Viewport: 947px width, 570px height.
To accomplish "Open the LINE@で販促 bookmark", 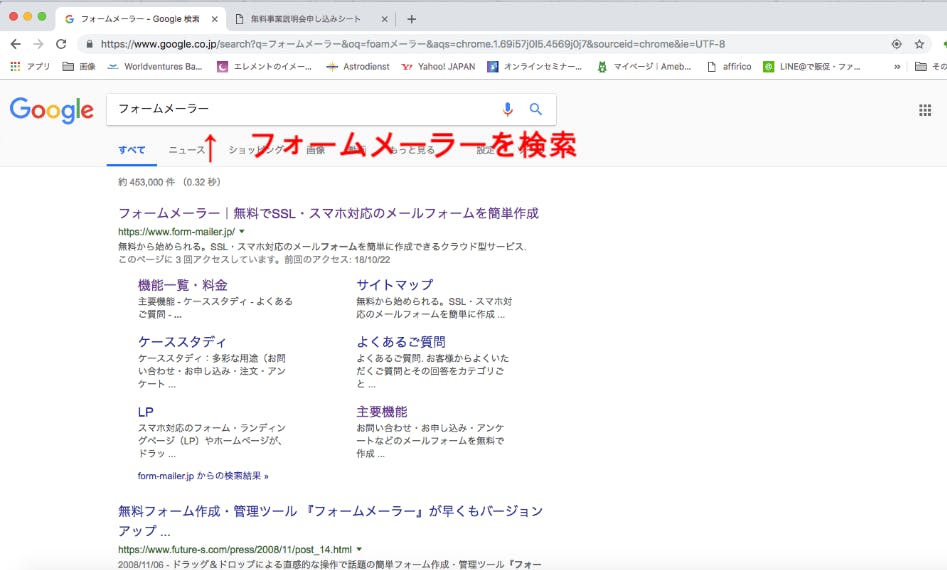I will point(812,66).
